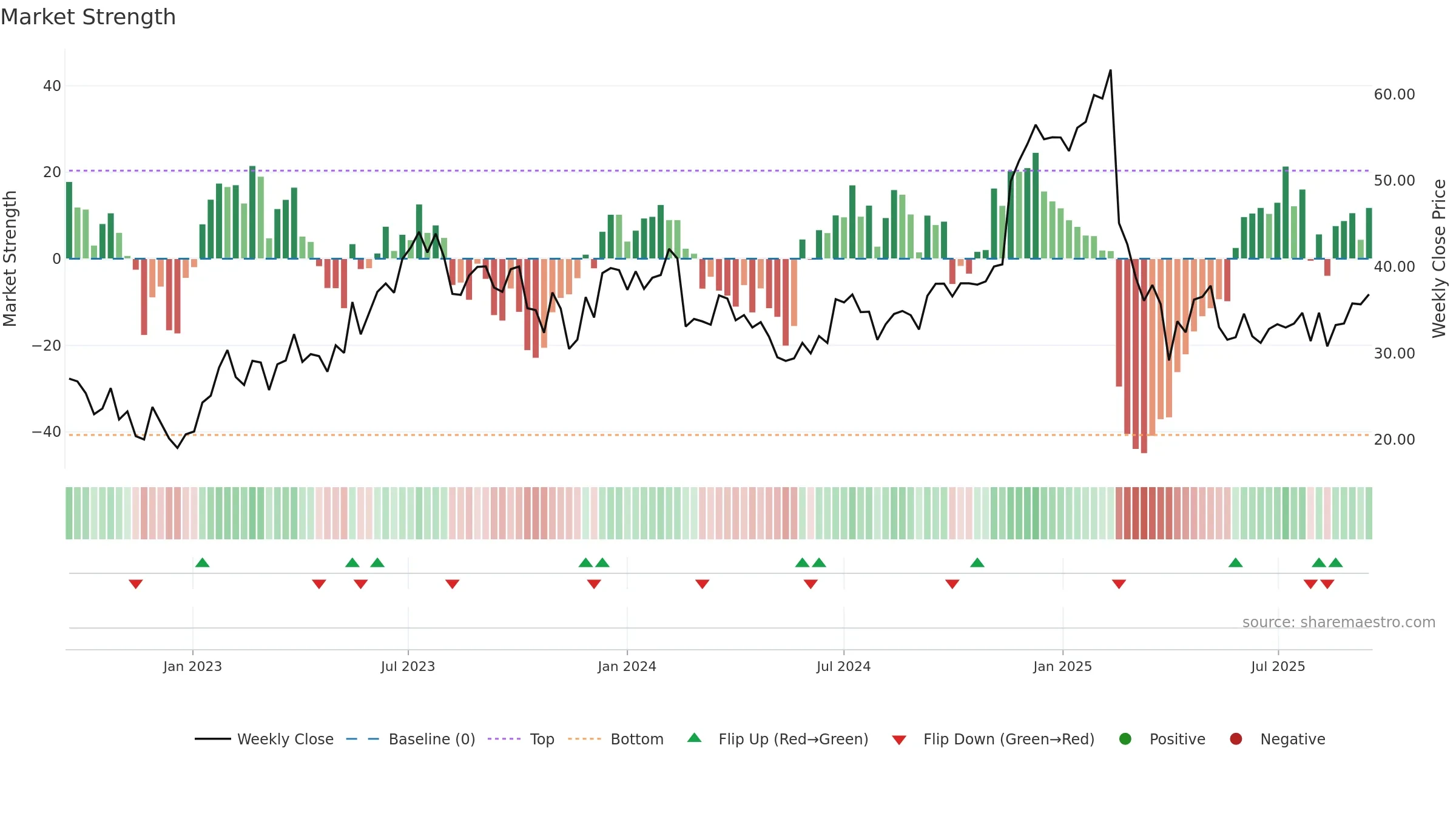The image size is (1456, 819).
Task: Click the deepest red bar below the Bottom line
Action: (x=1144, y=356)
